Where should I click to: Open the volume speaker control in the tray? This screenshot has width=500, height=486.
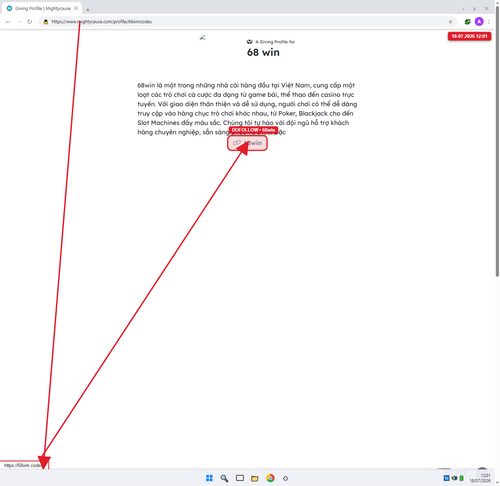[454, 478]
